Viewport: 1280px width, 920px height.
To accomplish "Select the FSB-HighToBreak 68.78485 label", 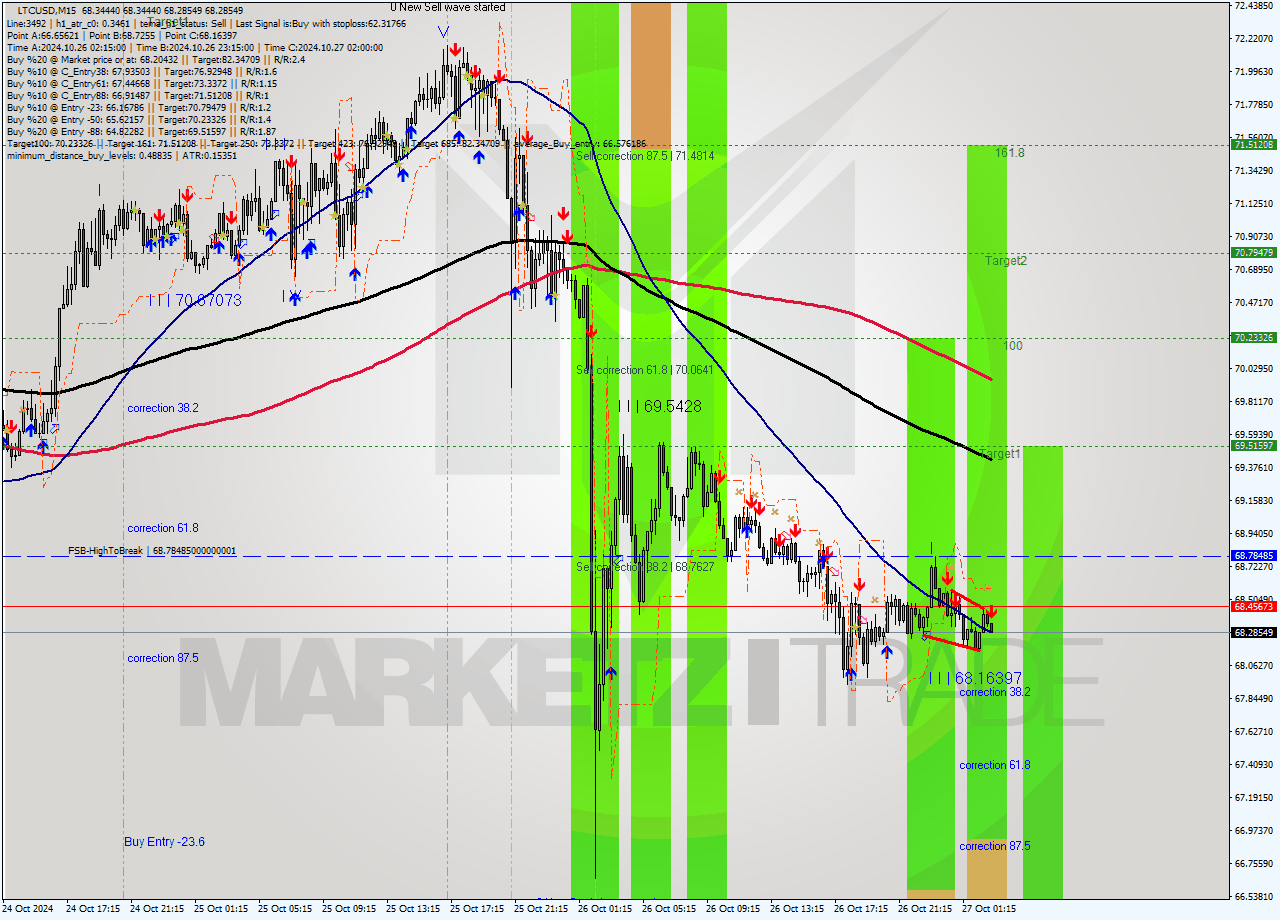I will pos(152,551).
